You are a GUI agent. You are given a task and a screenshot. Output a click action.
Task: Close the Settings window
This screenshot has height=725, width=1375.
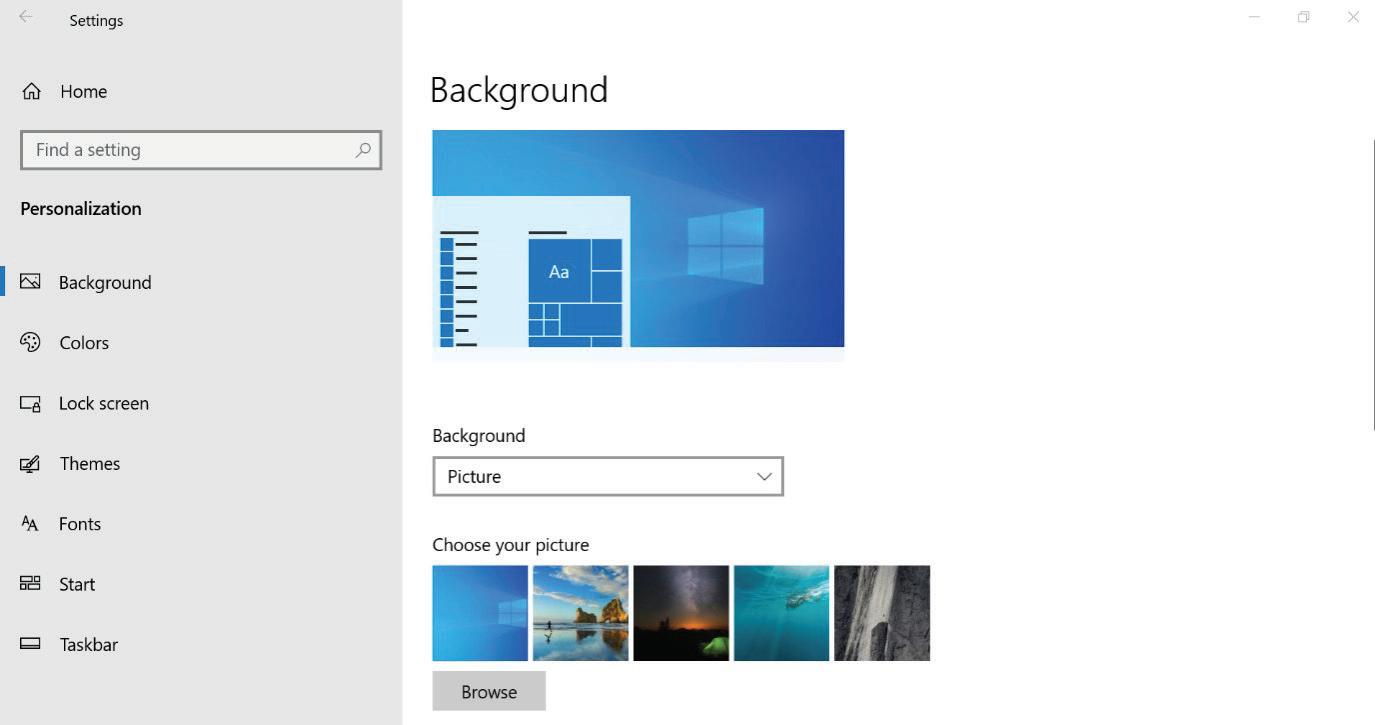pos(1353,17)
